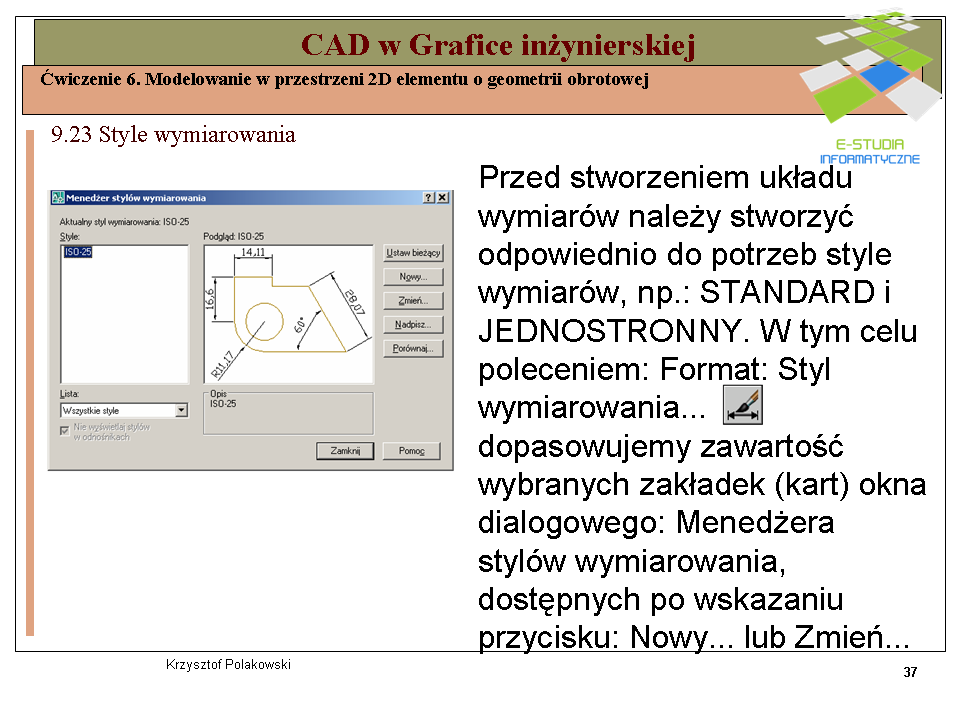Screen dimensions: 960x720
Task: Close dialog with Zamknij button
Action: tap(345, 451)
